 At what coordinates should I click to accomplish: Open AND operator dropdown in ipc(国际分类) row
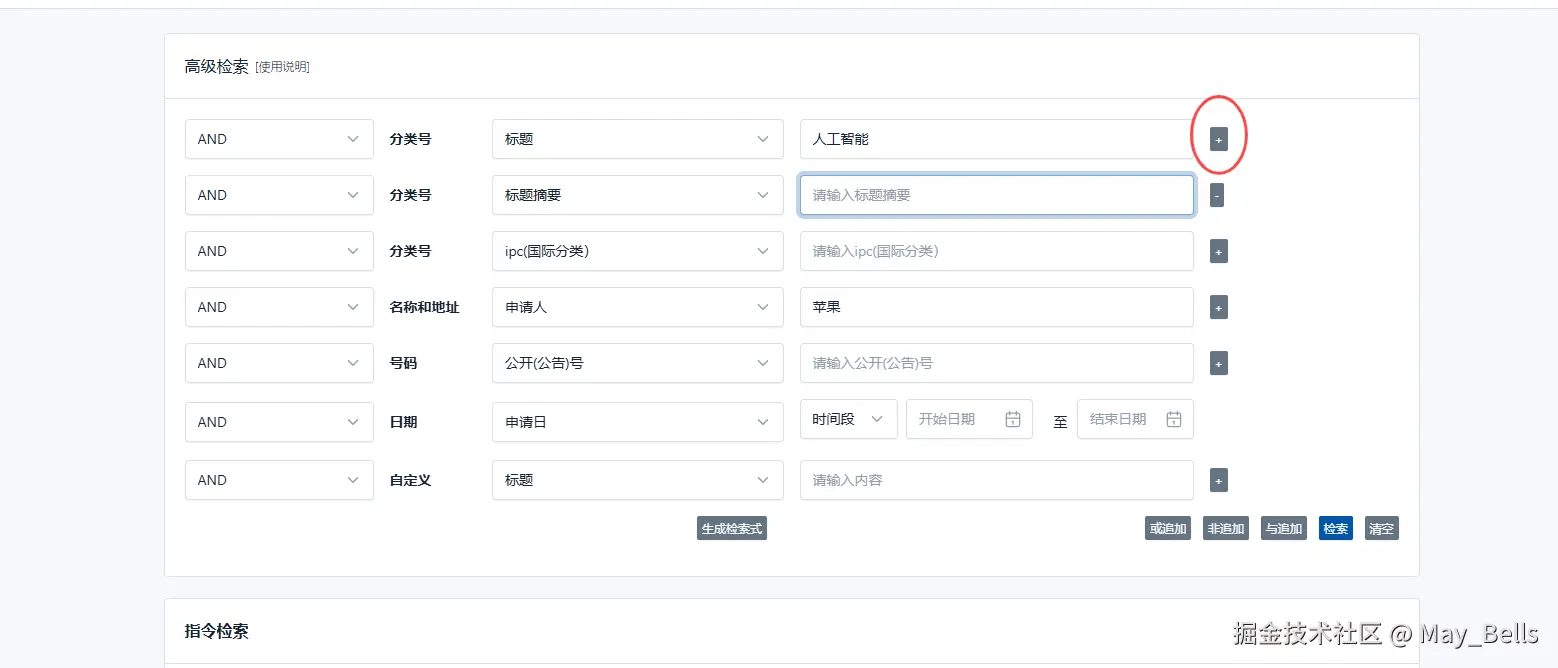click(279, 251)
